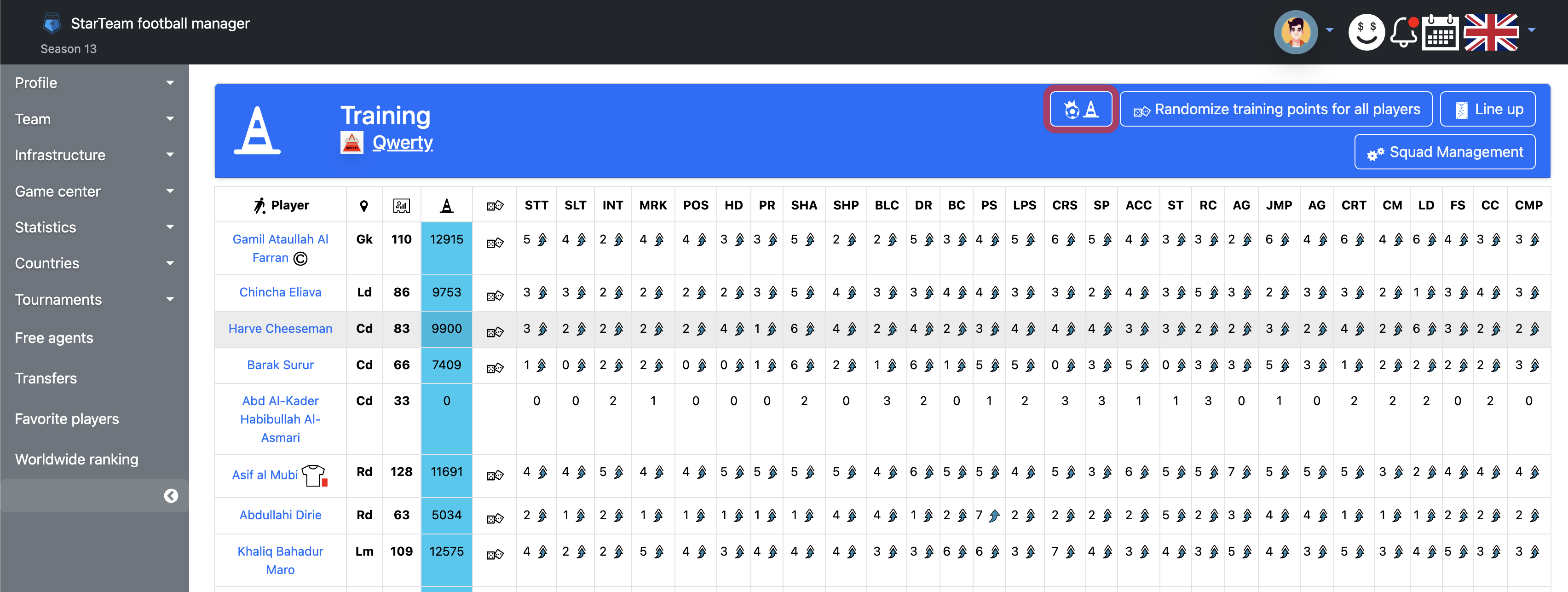The width and height of the screenshot is (1568, 592).
Task: Sort by the training cone column header
Action: 447,206
